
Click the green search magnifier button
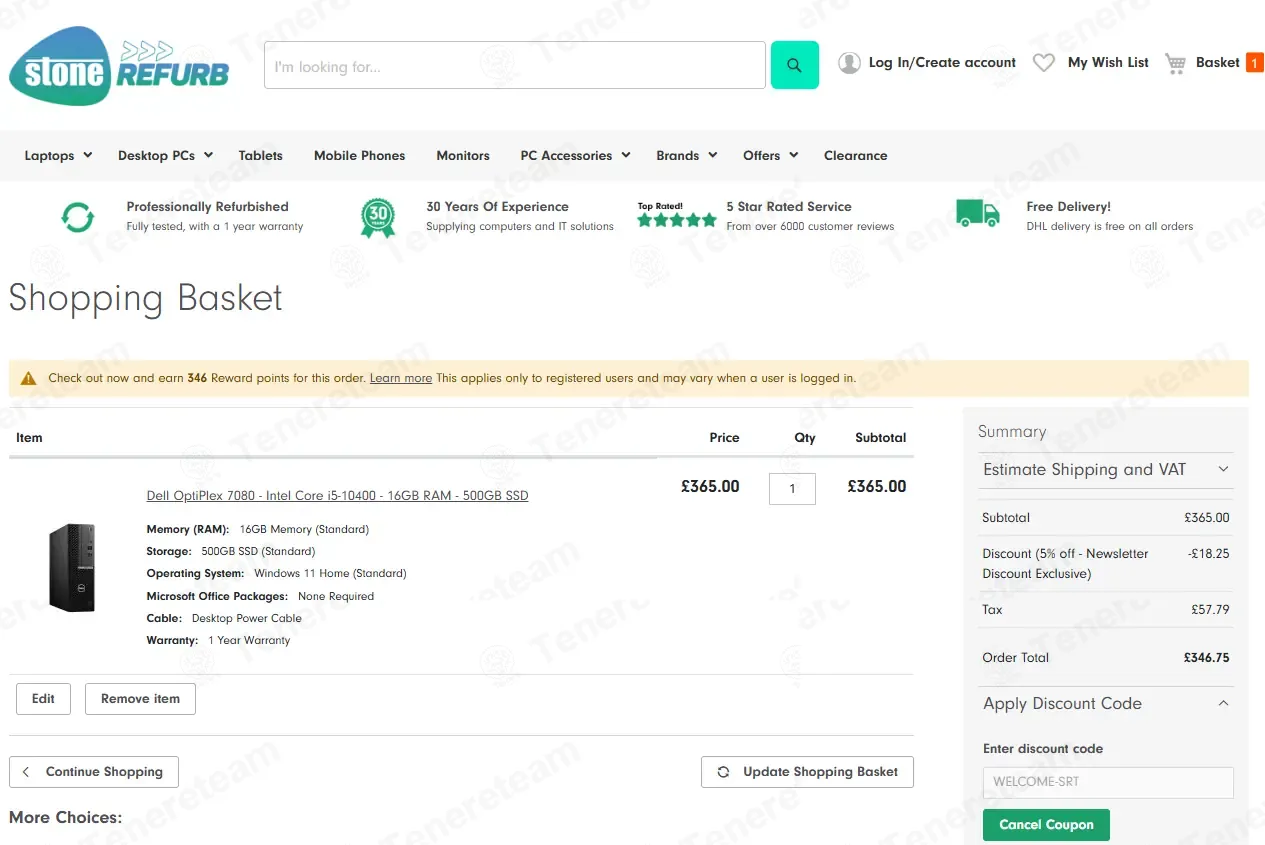point(794,65)
